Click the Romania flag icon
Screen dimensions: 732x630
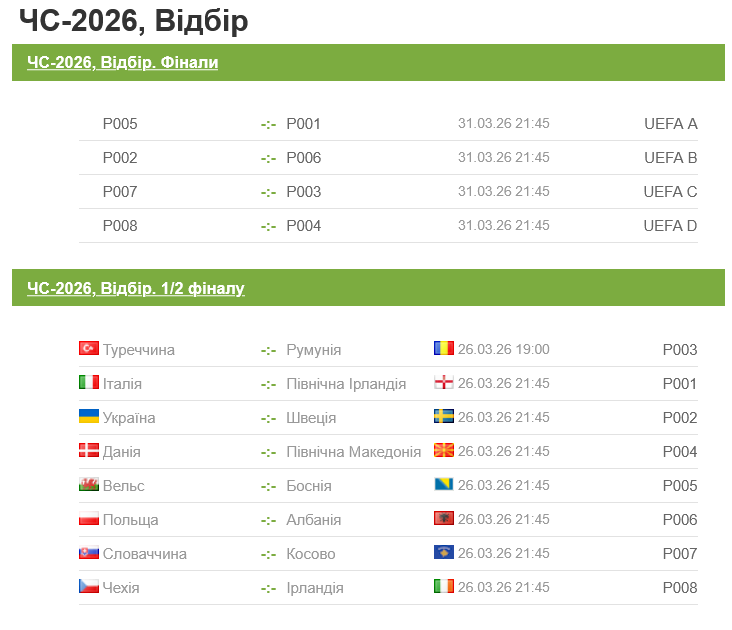tap(444, 349)
